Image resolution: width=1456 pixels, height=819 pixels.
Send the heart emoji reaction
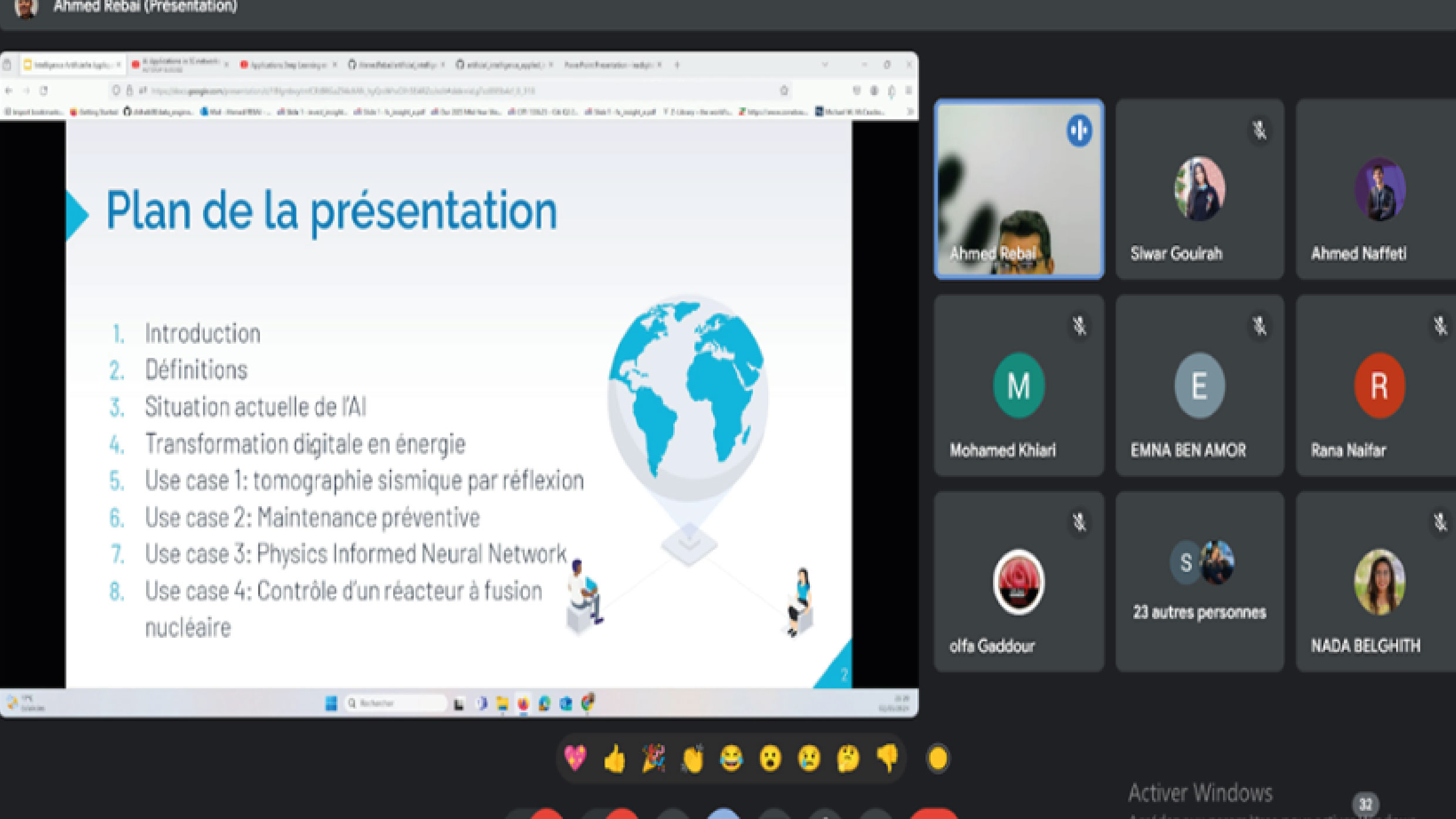tap(575, 758)
